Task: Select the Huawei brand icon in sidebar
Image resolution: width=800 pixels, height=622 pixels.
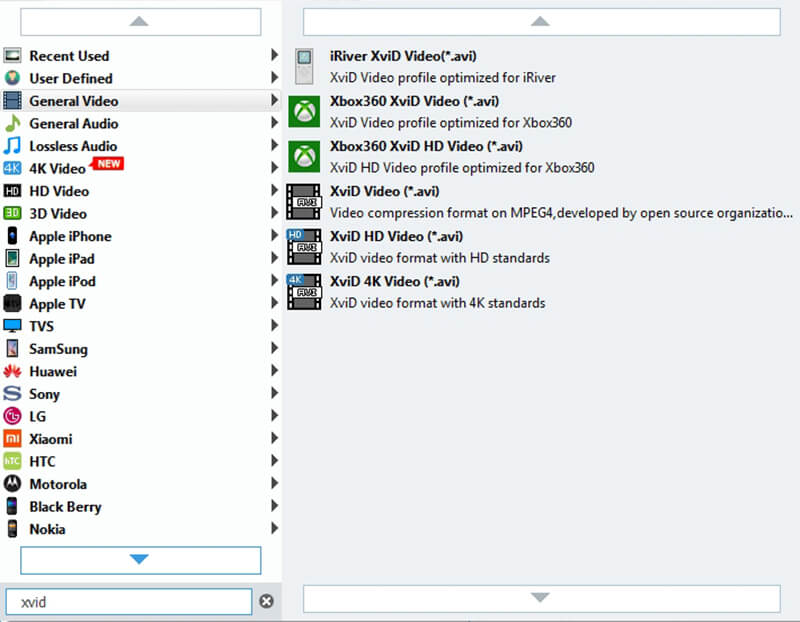Action: 11,371
